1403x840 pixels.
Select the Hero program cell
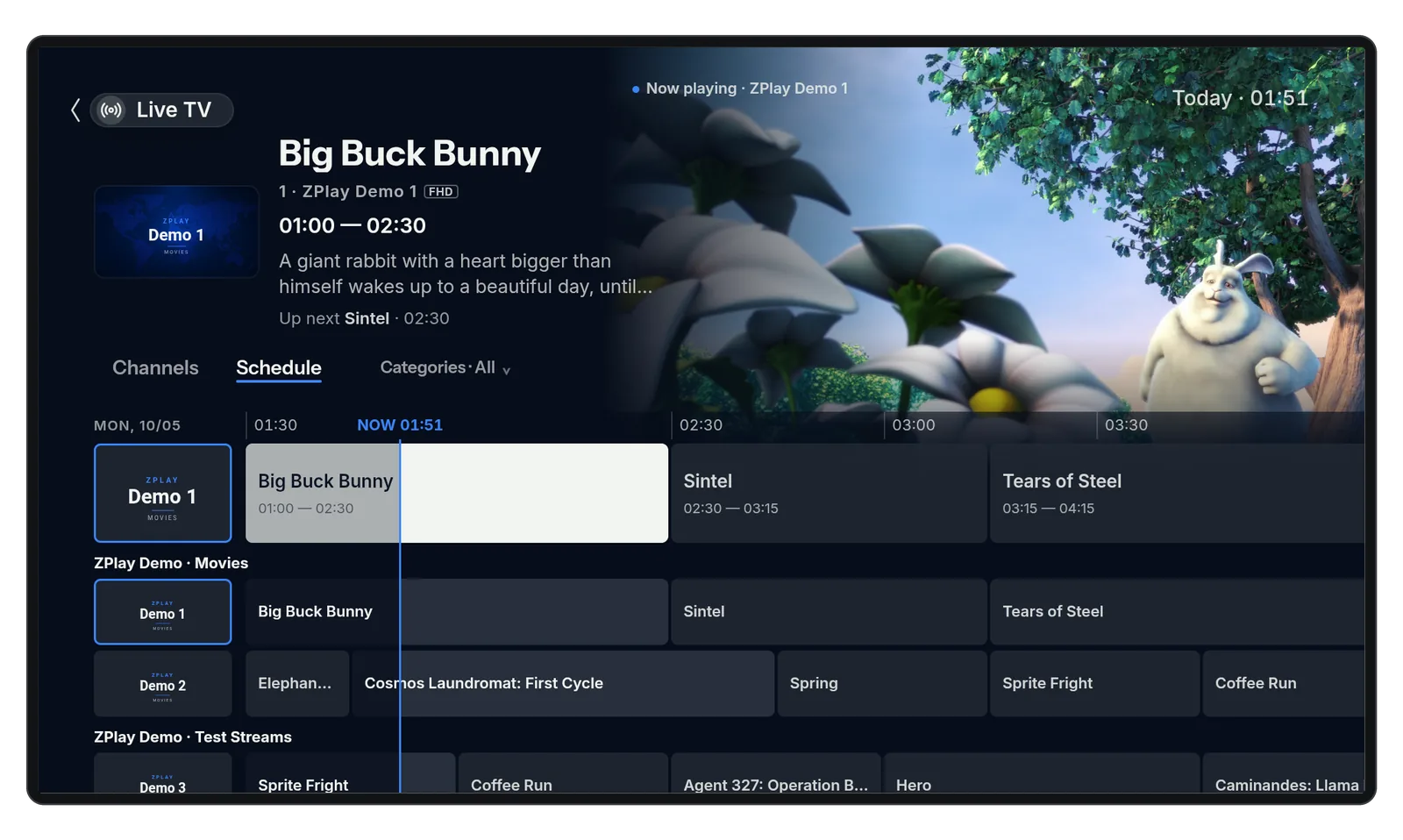[x=1042, y=773]
